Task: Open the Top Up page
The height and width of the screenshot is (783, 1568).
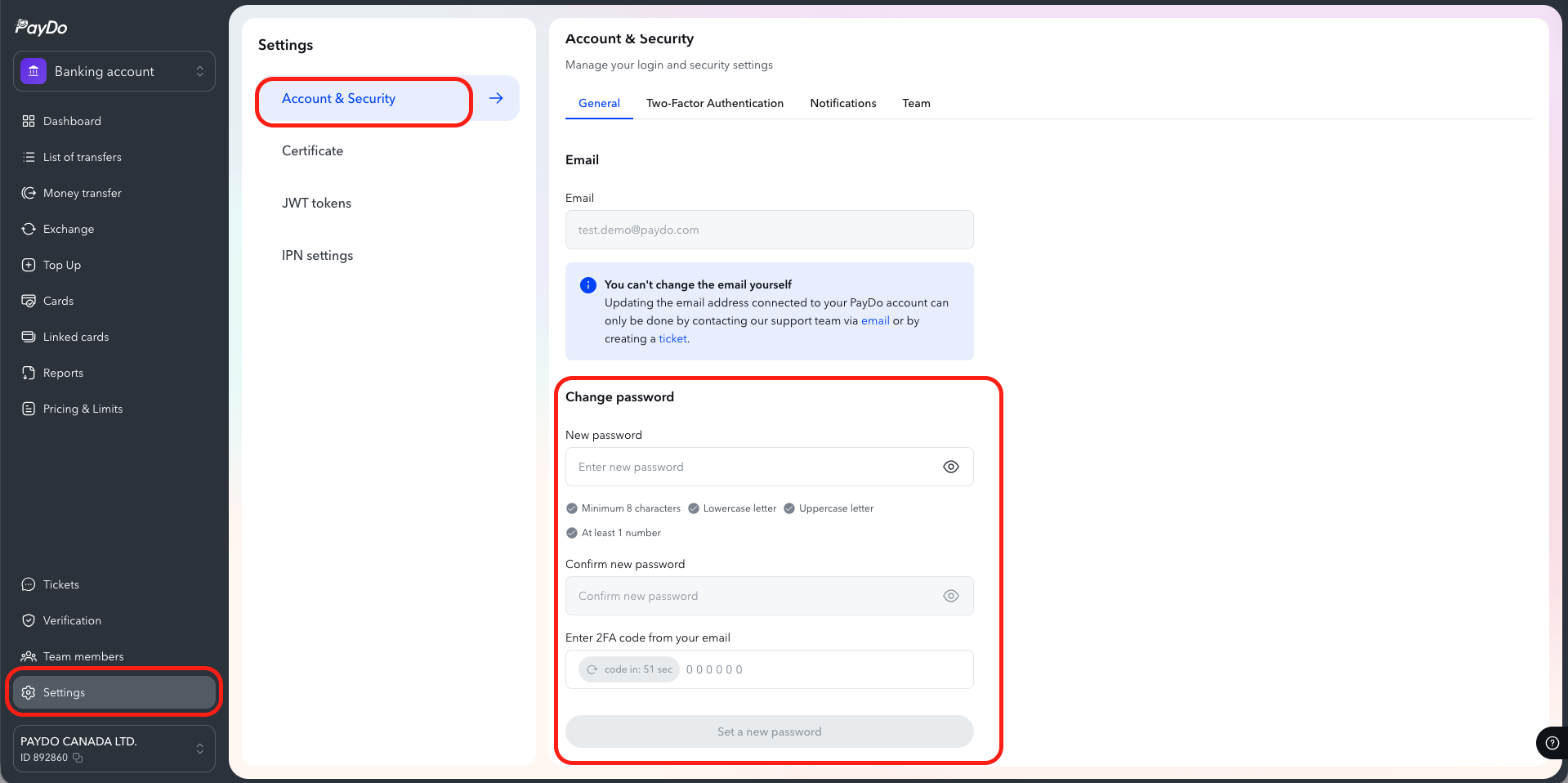Action: 114,265
